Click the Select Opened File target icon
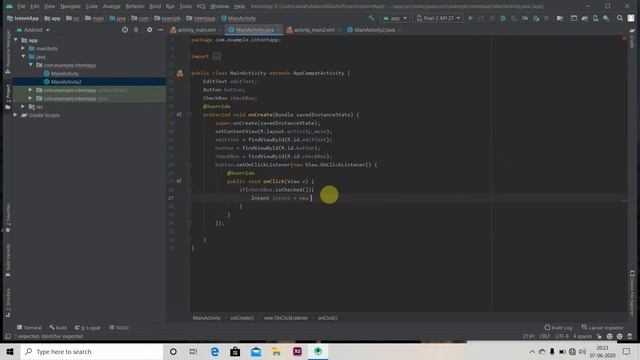640x360 pixels. tap(125, 30)
